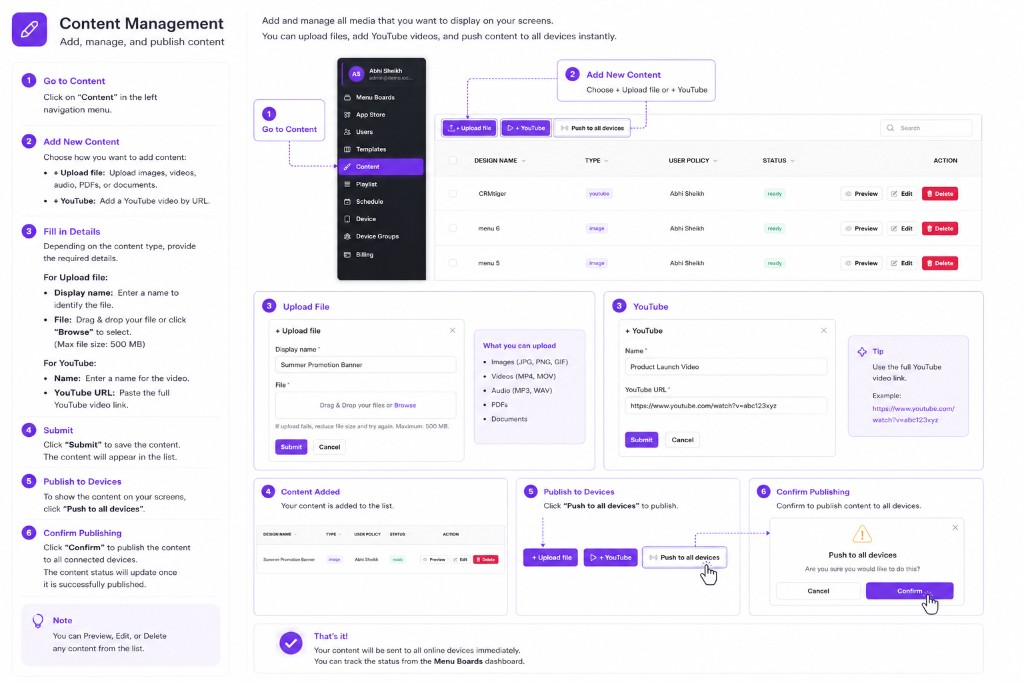This screenshot has height=682, width=1024.
Task: Click the Schedule calendar icon in sidebar
Action: (x=347, y=202)
